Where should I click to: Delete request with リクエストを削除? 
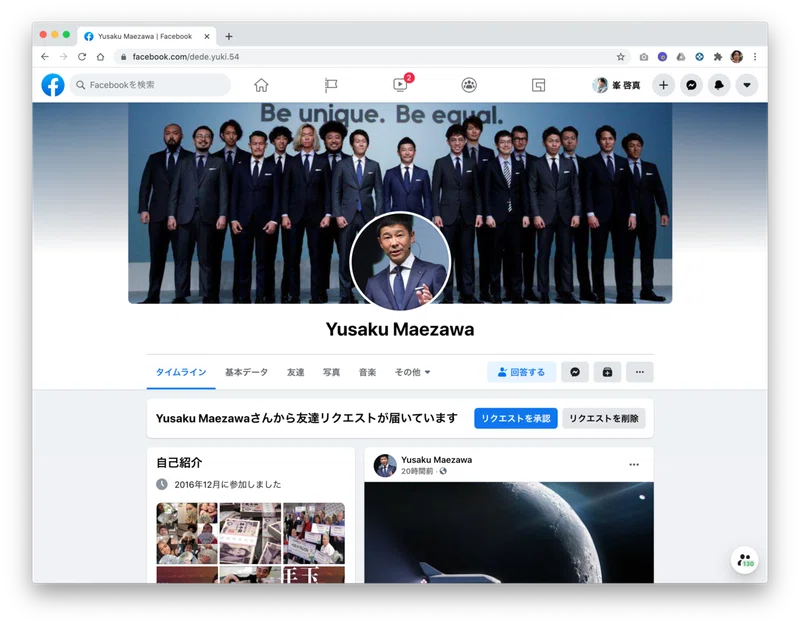click(604, 418)
